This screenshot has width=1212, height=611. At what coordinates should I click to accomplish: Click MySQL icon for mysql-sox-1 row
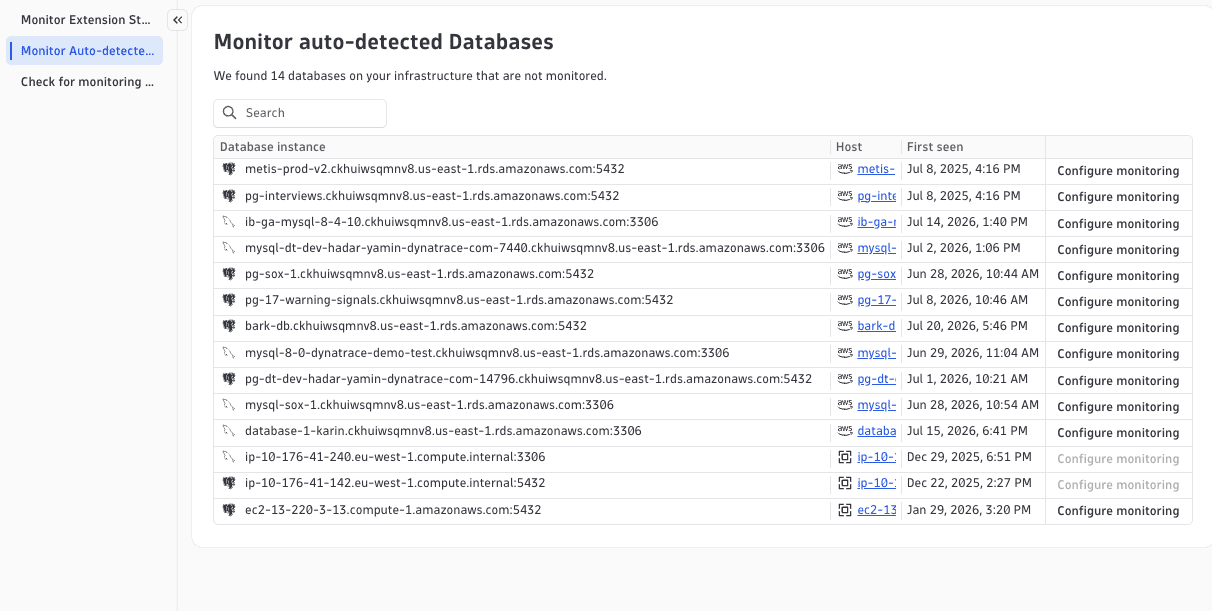[229, 405]
